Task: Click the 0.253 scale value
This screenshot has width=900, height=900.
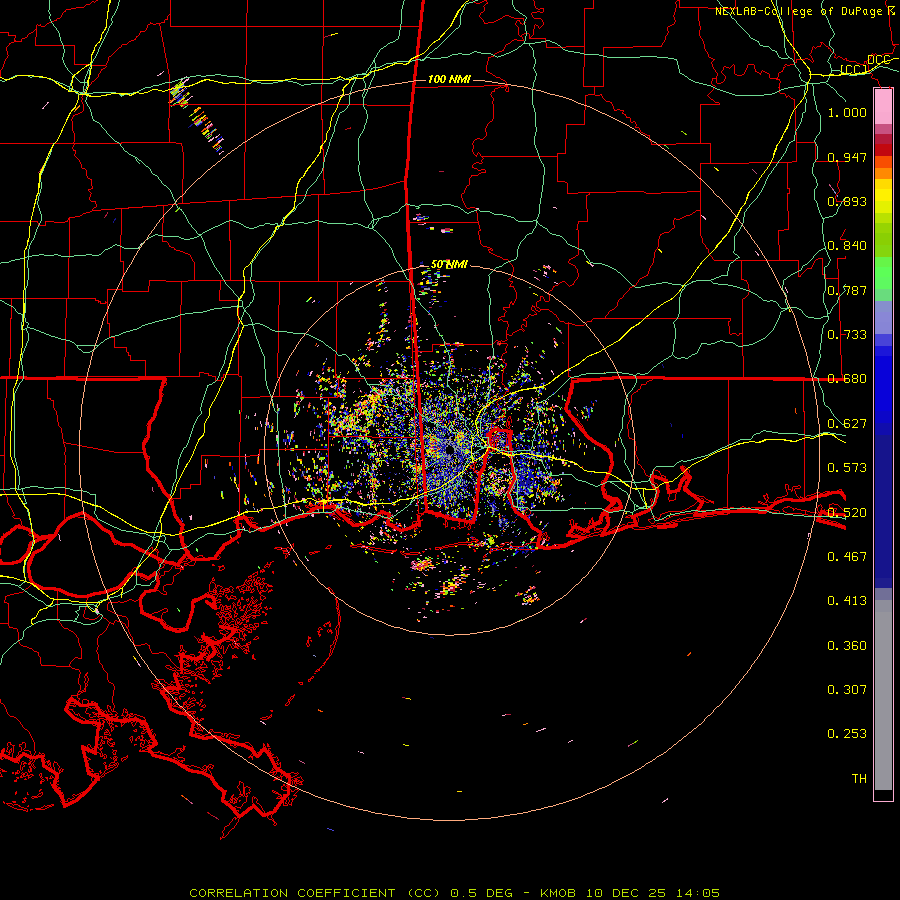Action: [x=847, y=734]
